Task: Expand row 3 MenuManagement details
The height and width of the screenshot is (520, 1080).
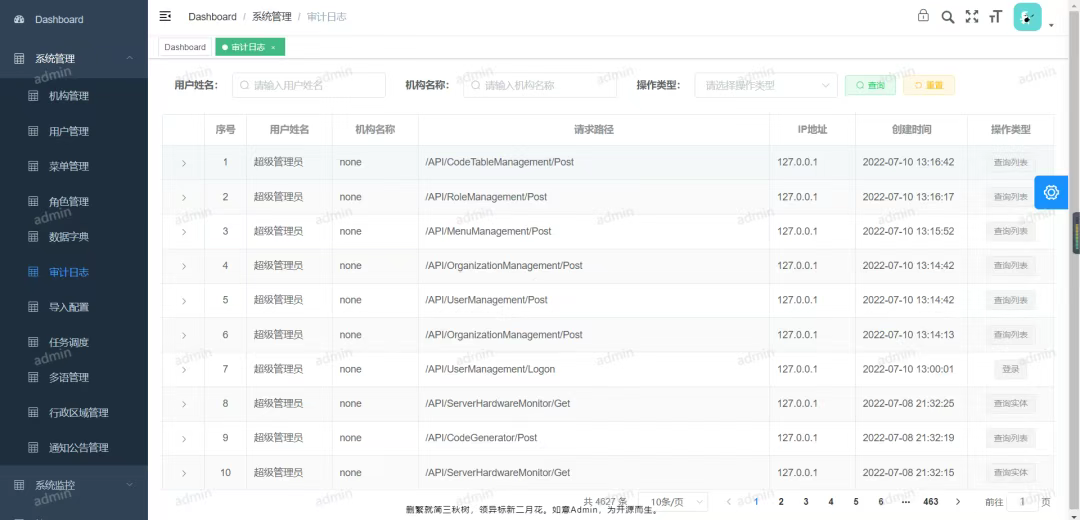Action: [x=184, y=232]
